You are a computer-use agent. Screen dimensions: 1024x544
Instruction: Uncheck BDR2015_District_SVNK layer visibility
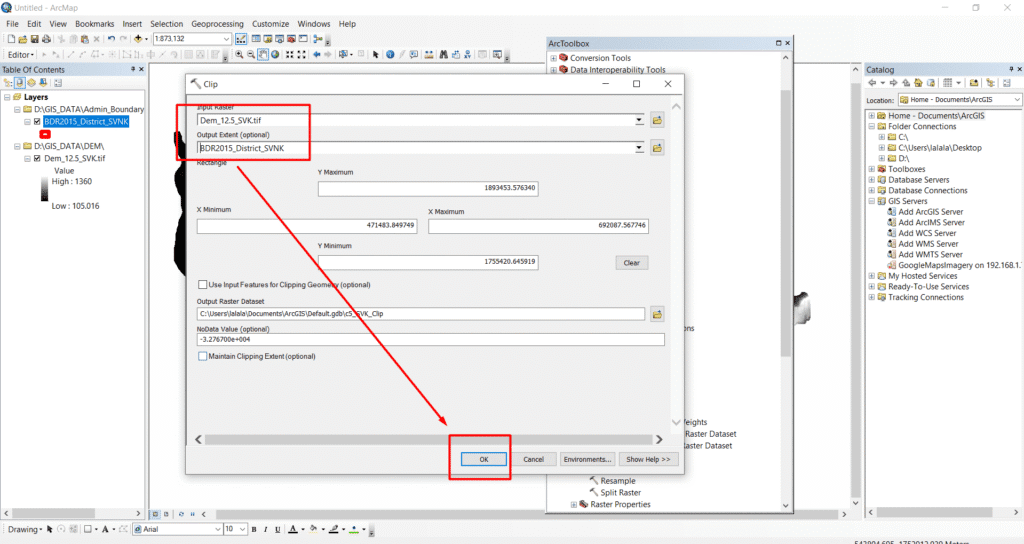37,121
